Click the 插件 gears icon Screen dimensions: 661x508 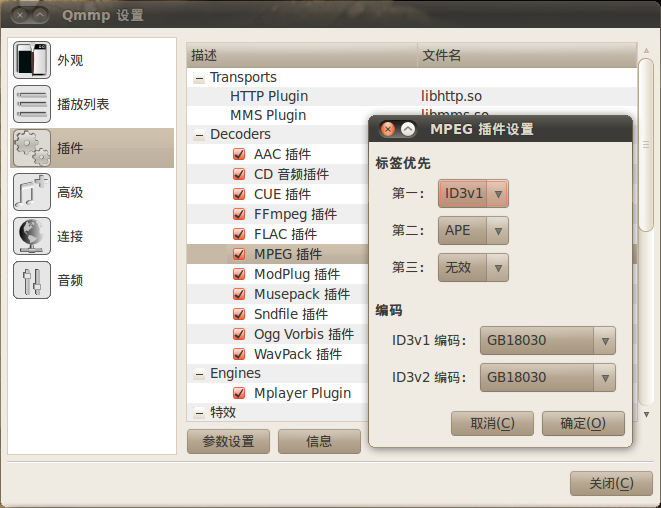32,148
